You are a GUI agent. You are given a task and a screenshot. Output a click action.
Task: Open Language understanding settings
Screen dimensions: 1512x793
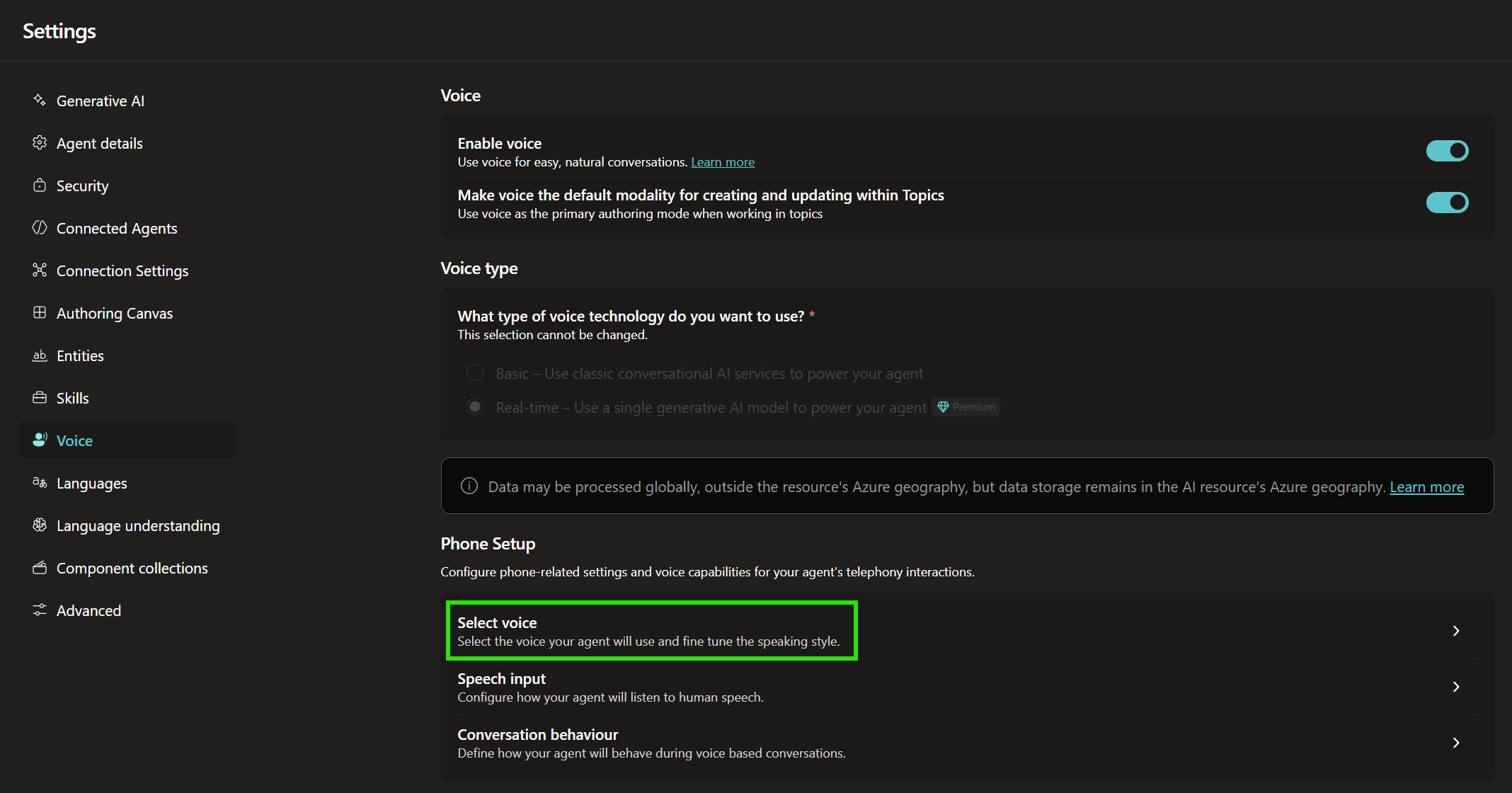(127, 525)
